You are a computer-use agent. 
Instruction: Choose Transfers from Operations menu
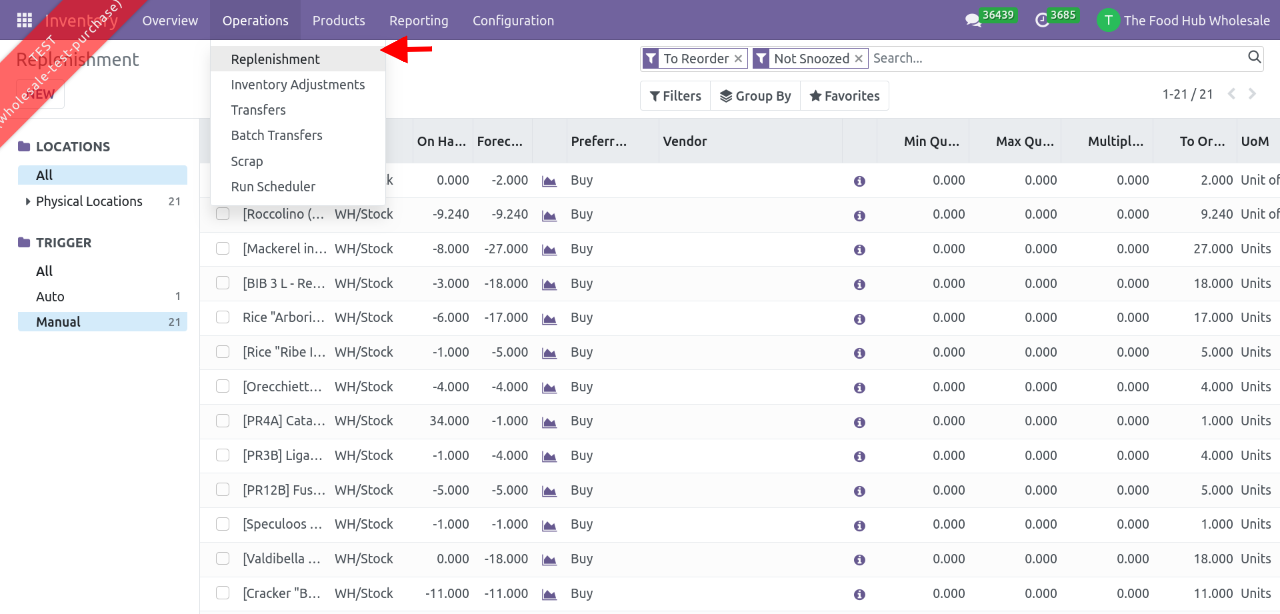point(298,110)
